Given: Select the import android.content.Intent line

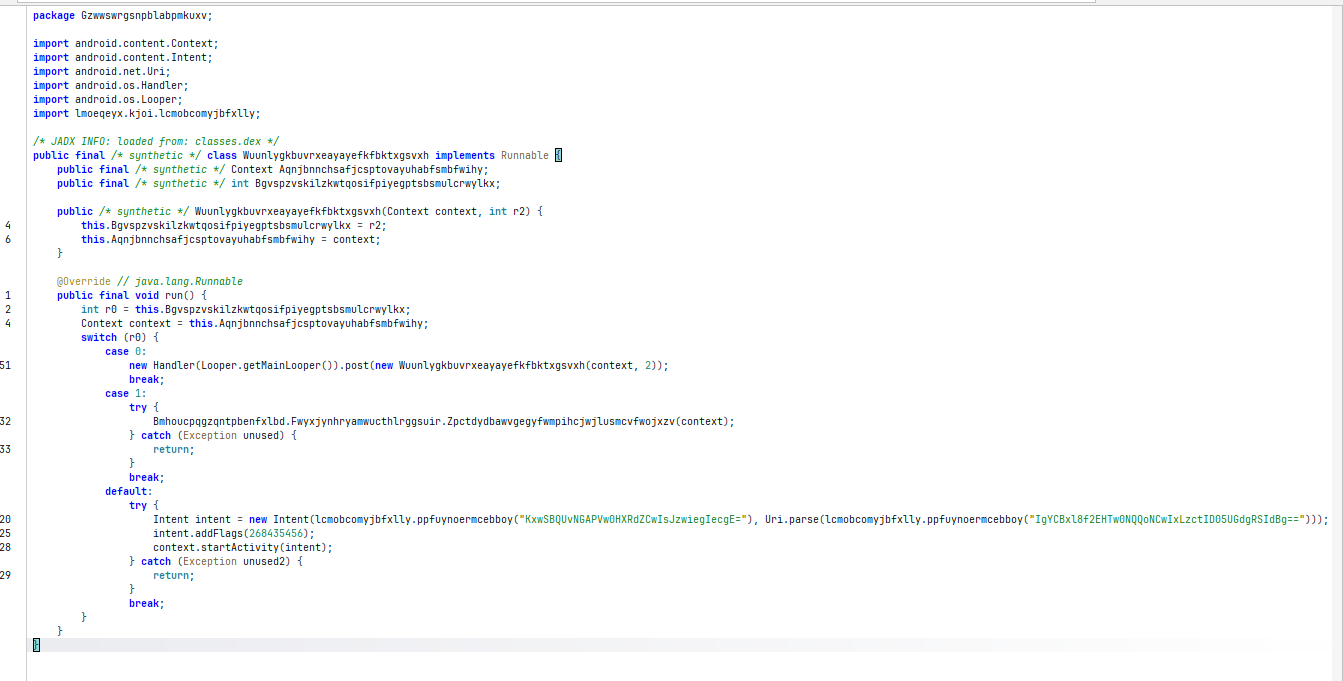Looking at the screenshot, I should [x=122, y=57].
